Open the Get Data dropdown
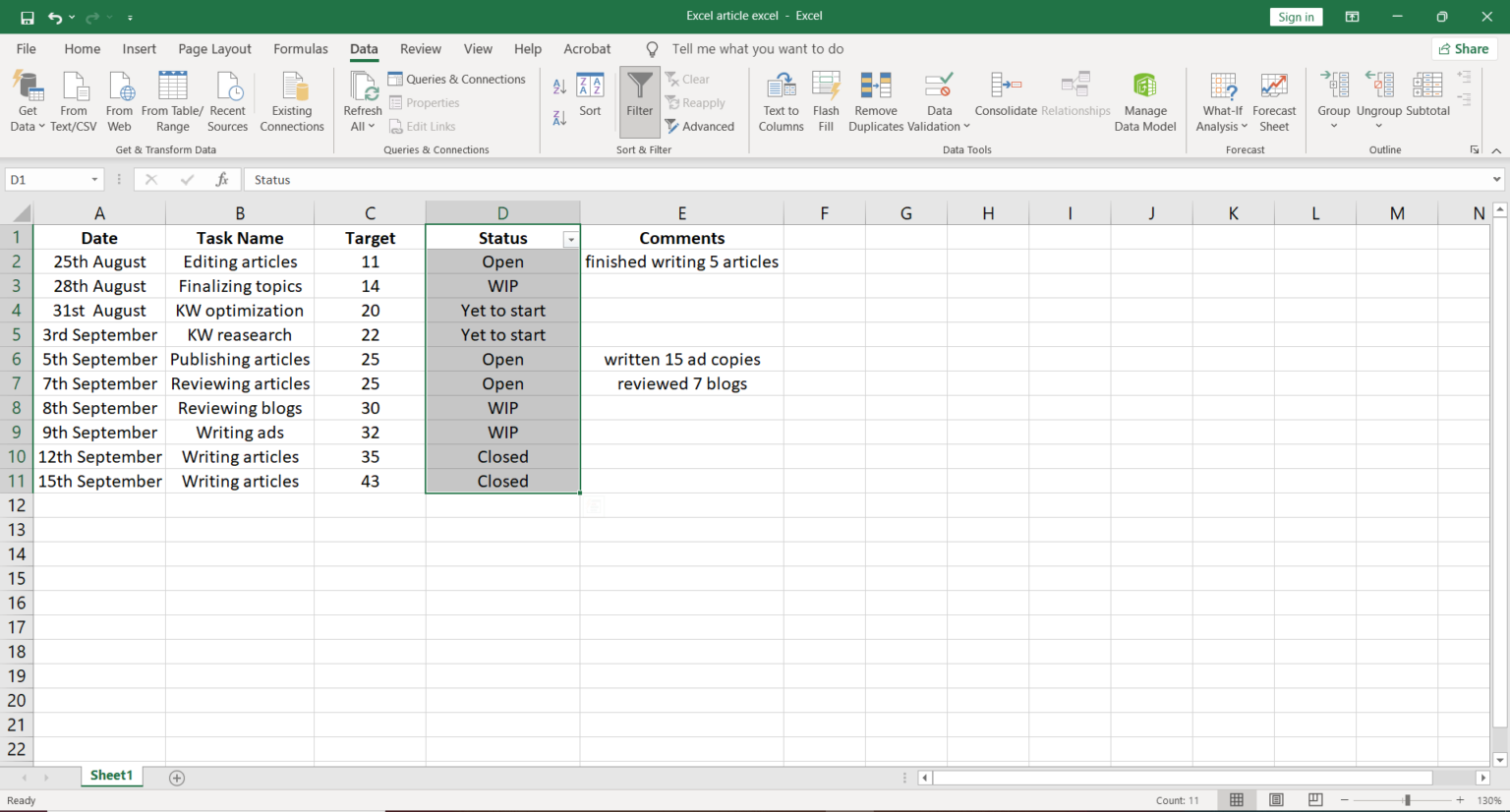 tap(28, 101)
